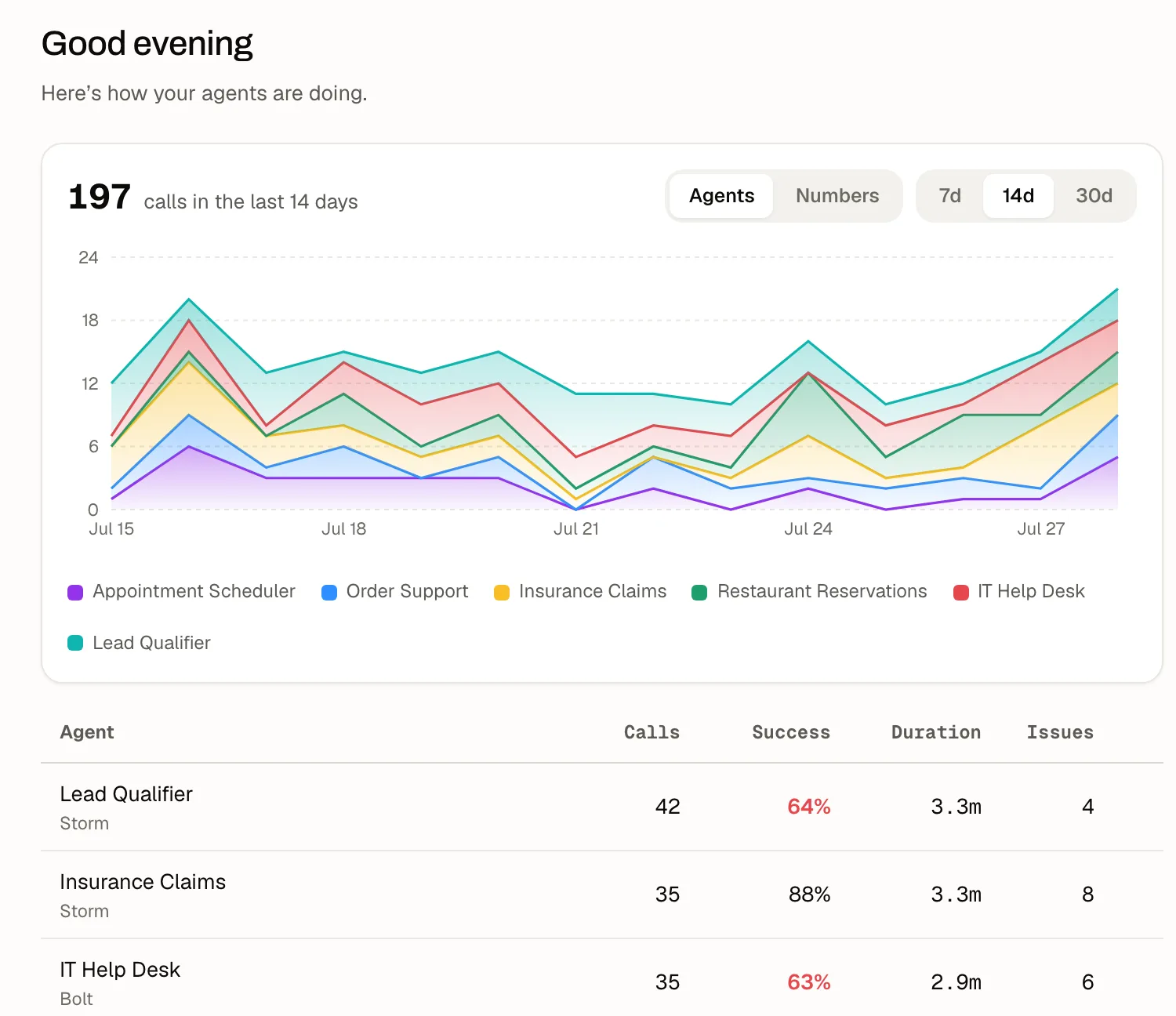The width and height of the screenshot is (1176, 1016).
Task: Click the 'calls in the last 14 days' caption
Action: [x=251, y=202]
